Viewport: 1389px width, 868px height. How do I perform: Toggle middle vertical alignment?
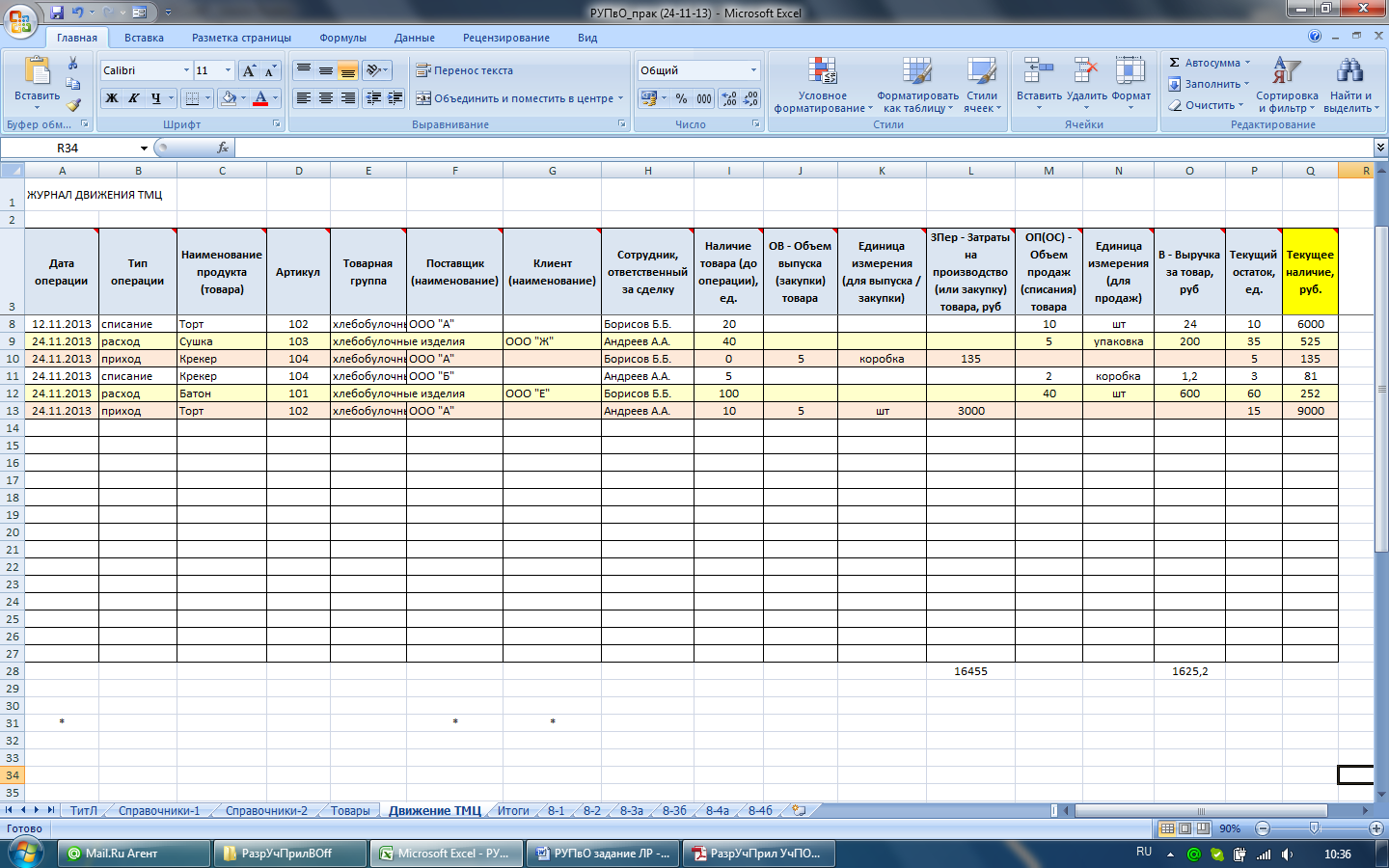326,70
